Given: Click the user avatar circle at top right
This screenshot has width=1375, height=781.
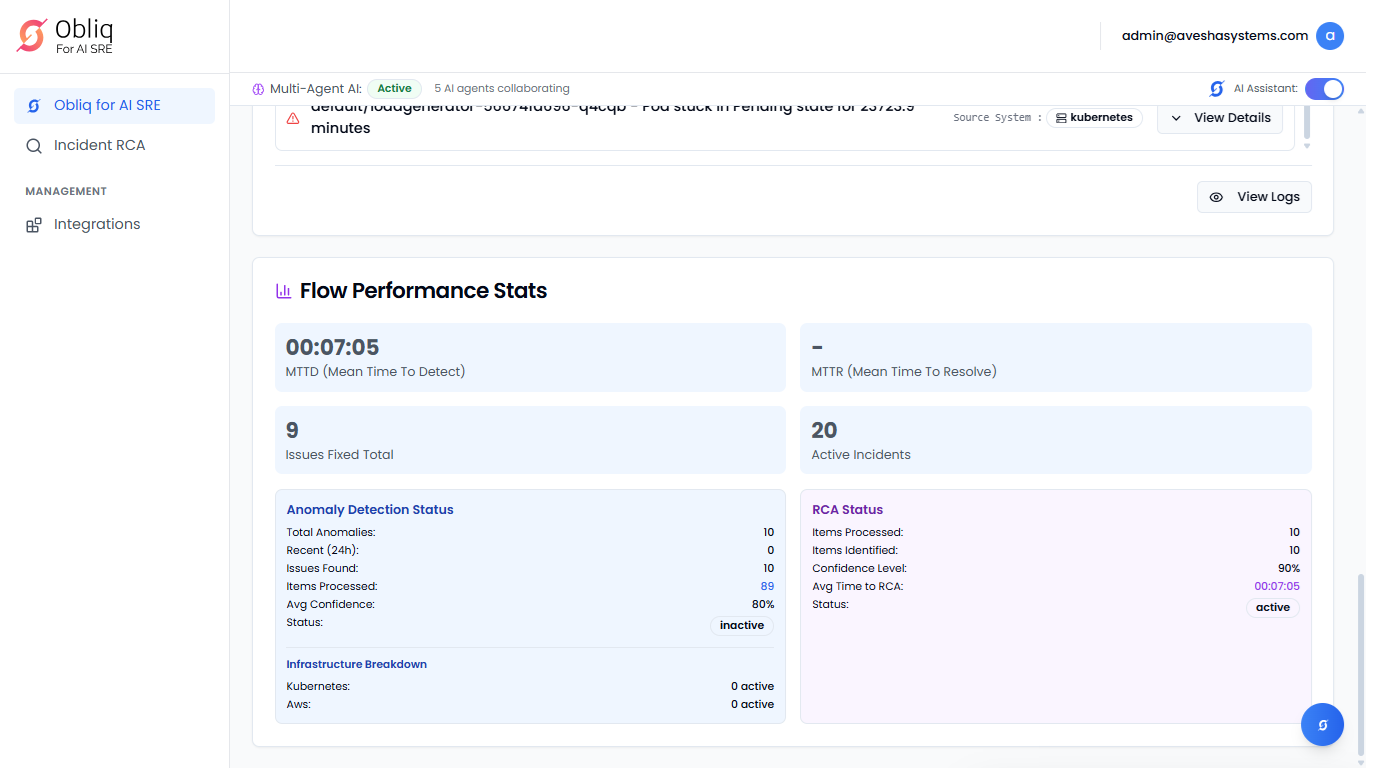Looking at the screenshot, I should pos(1329,36).
